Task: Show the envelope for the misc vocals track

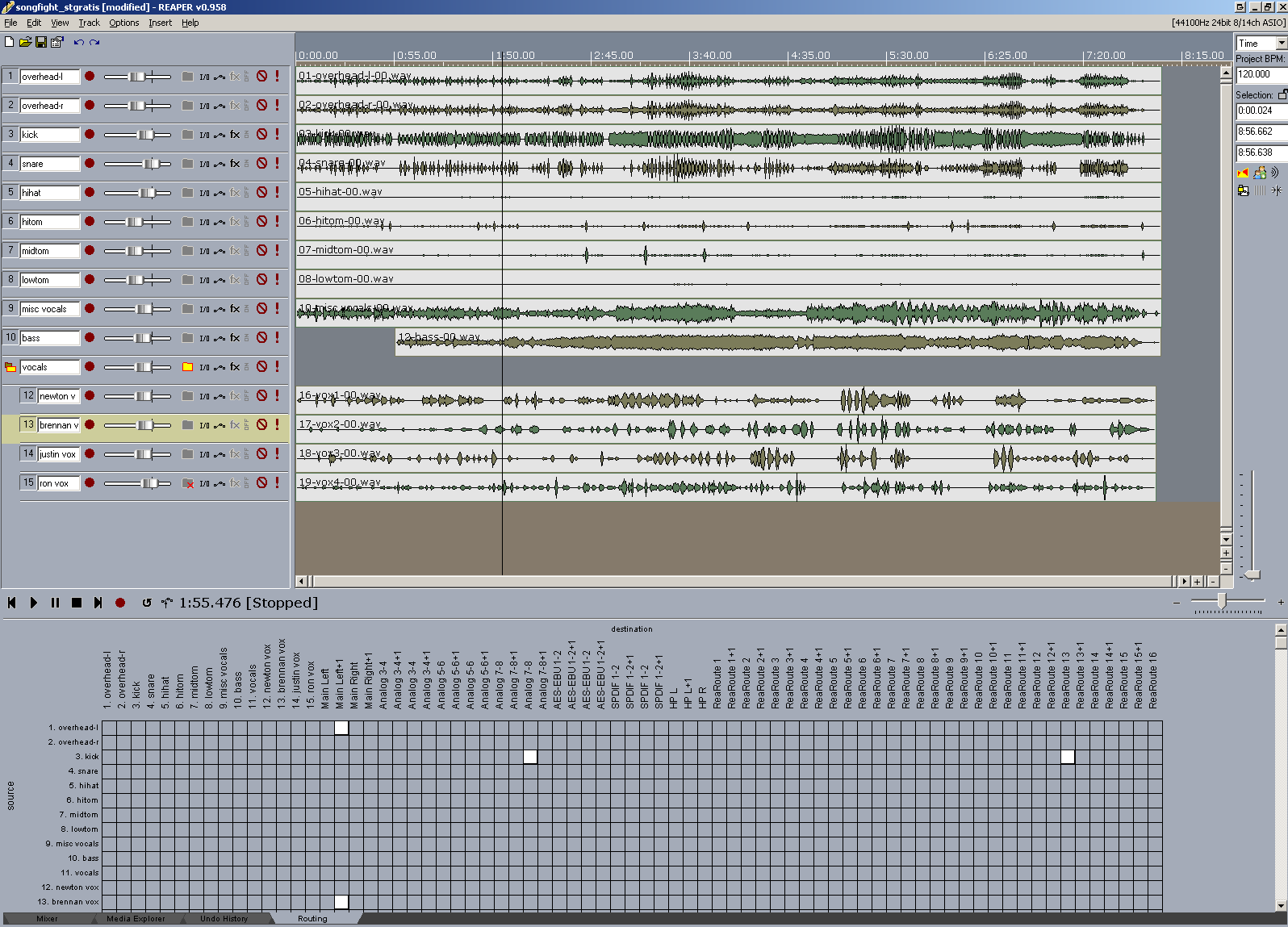Action: click(220, 309)
